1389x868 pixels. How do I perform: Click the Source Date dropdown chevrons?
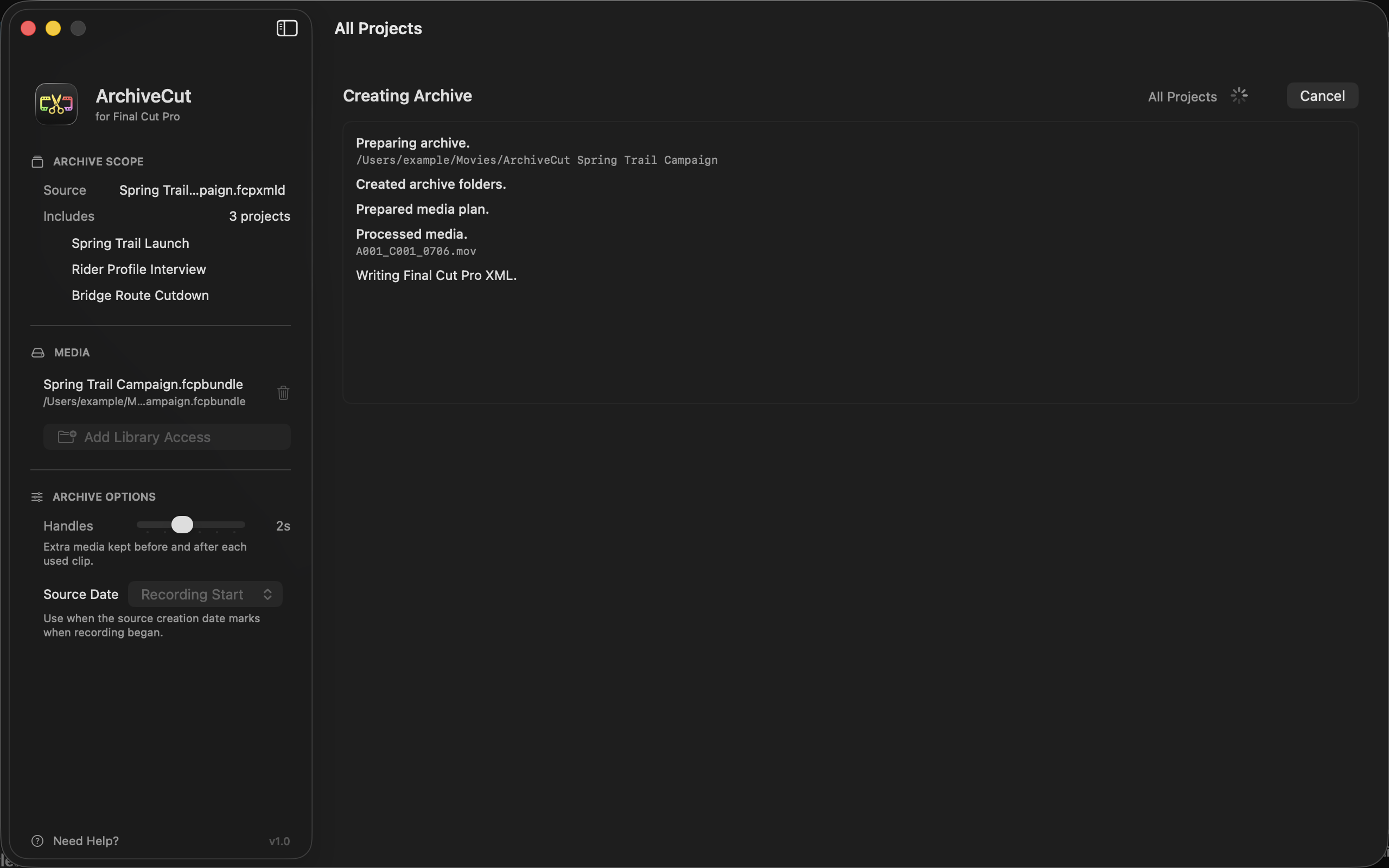click(267, 594)
